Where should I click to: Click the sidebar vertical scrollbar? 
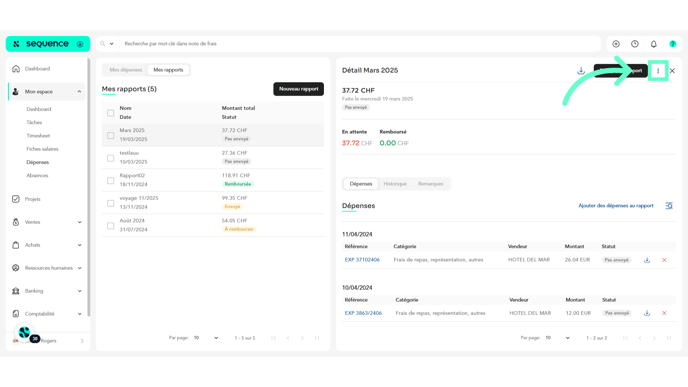coord(89,186)
